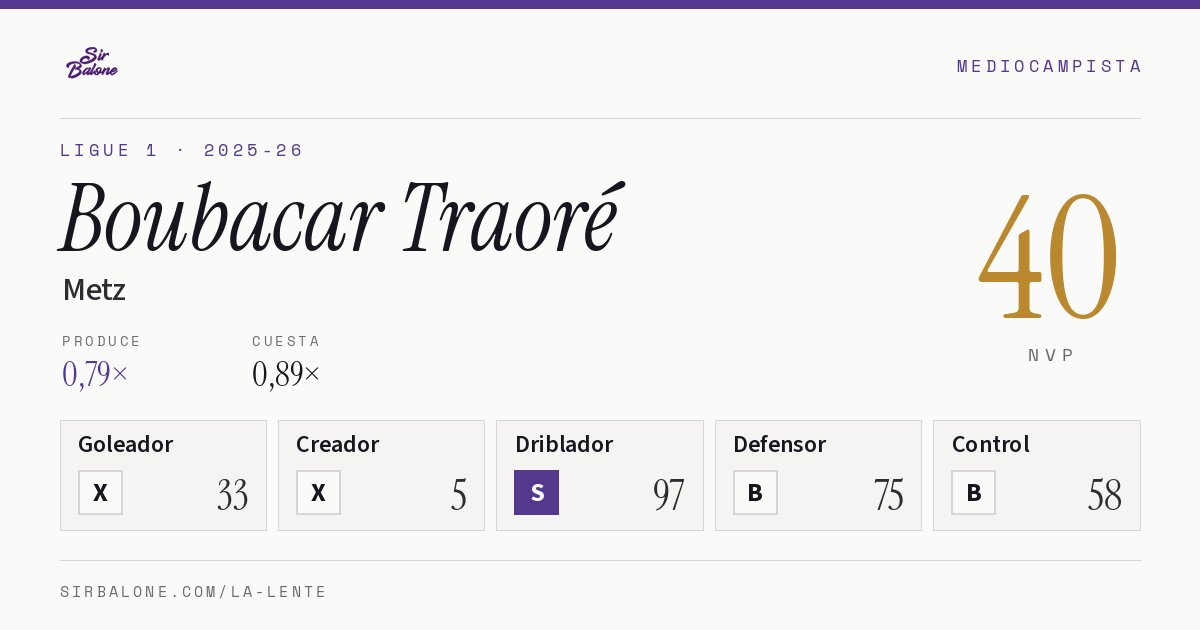Click the Metz club name

94,290
